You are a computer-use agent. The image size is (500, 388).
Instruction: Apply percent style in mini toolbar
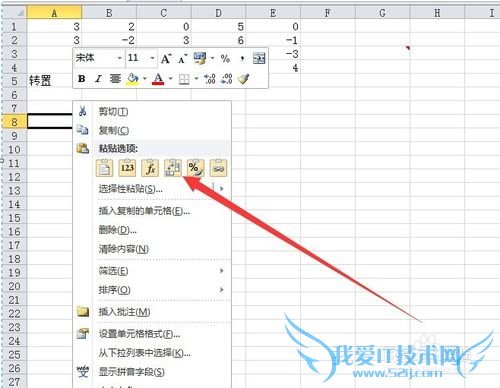225,59
